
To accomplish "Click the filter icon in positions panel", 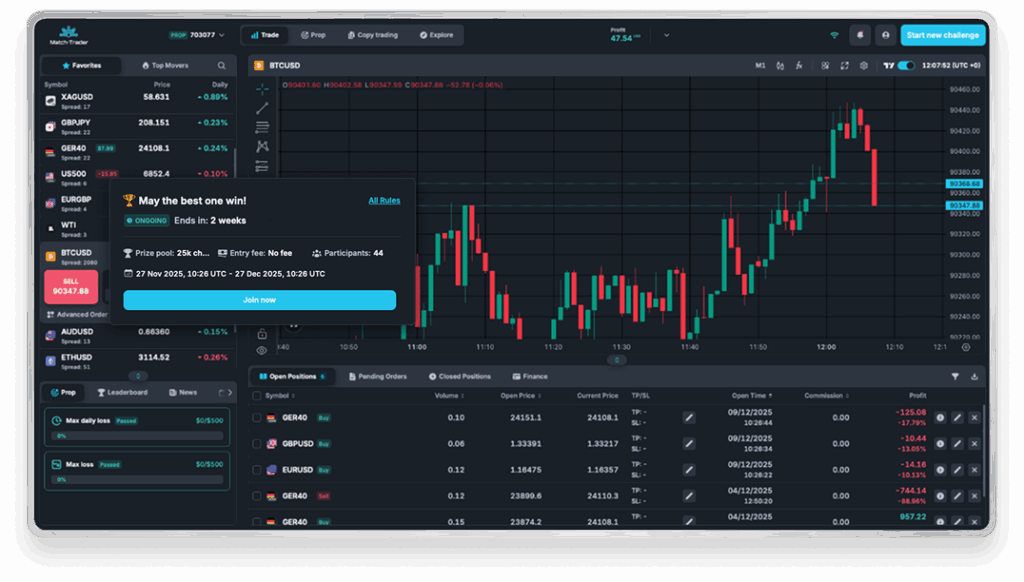I will (955, 376).
